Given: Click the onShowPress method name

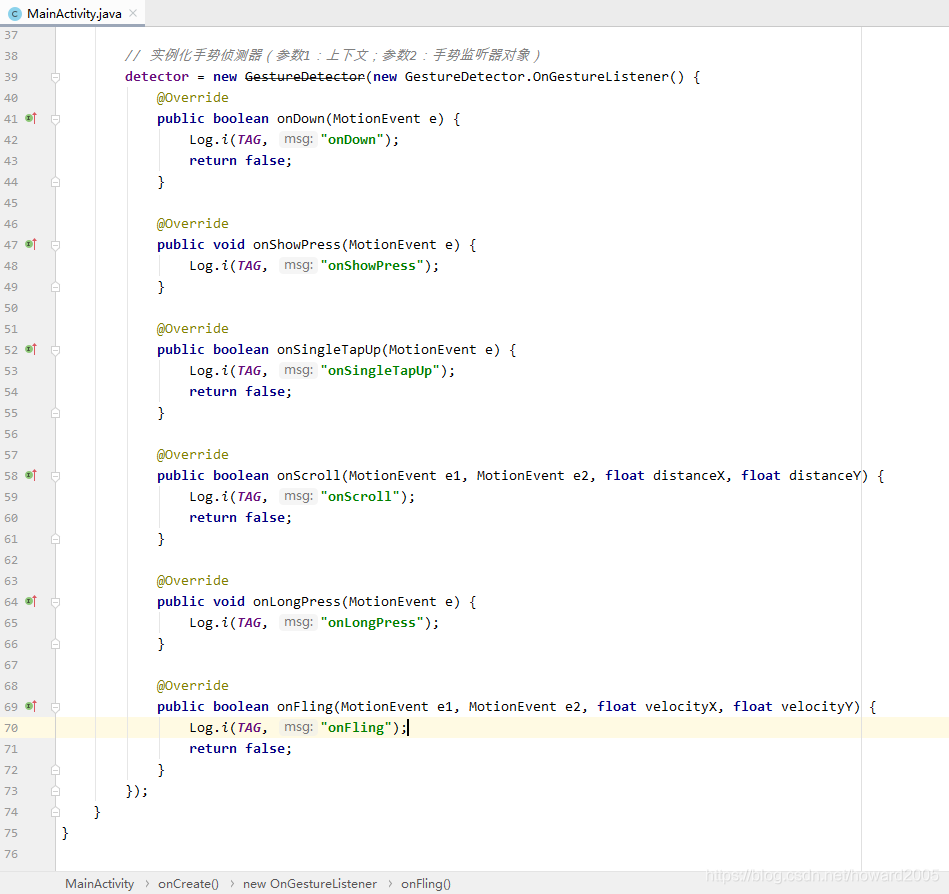Looking at the screenshot, I should [x=297, y=245].
